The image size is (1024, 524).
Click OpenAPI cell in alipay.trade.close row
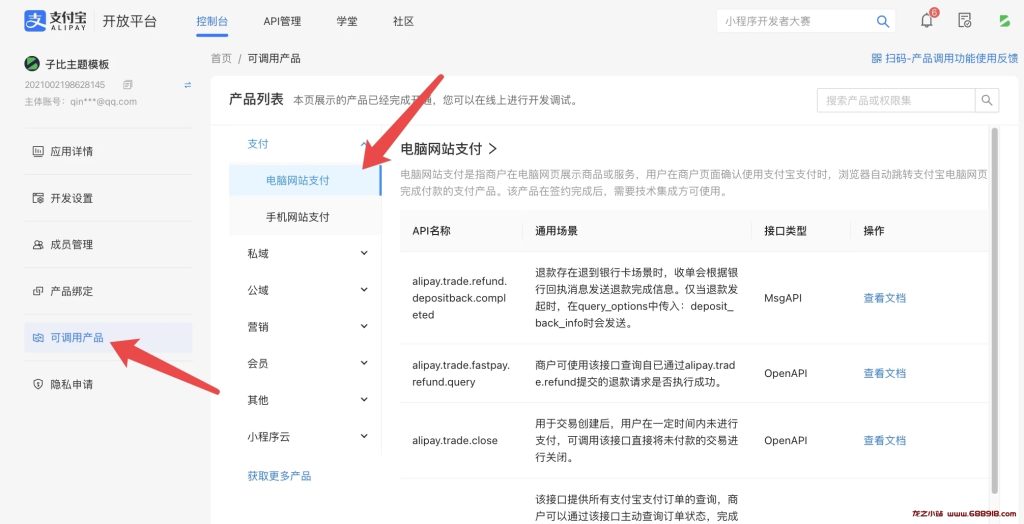coord(786,440)
